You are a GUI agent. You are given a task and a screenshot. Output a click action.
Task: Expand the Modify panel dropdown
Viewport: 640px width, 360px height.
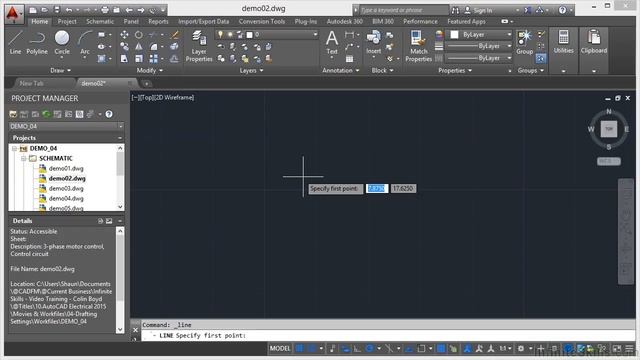click(149, 71)
